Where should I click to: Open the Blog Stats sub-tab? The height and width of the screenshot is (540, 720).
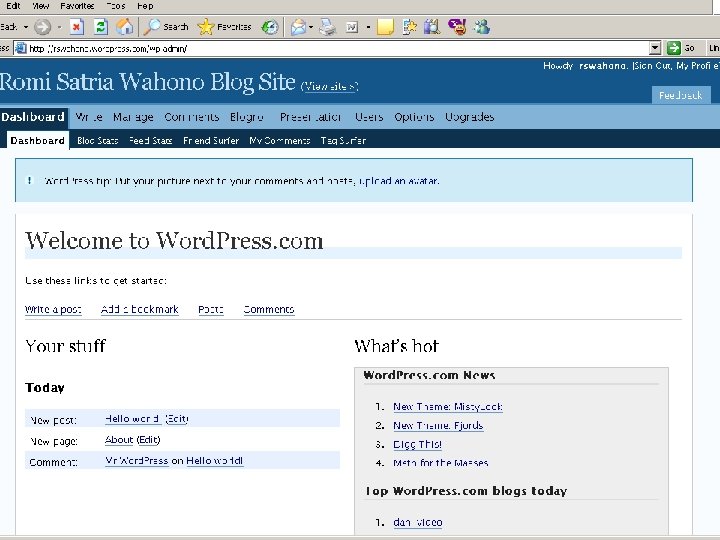coord(97,141)
